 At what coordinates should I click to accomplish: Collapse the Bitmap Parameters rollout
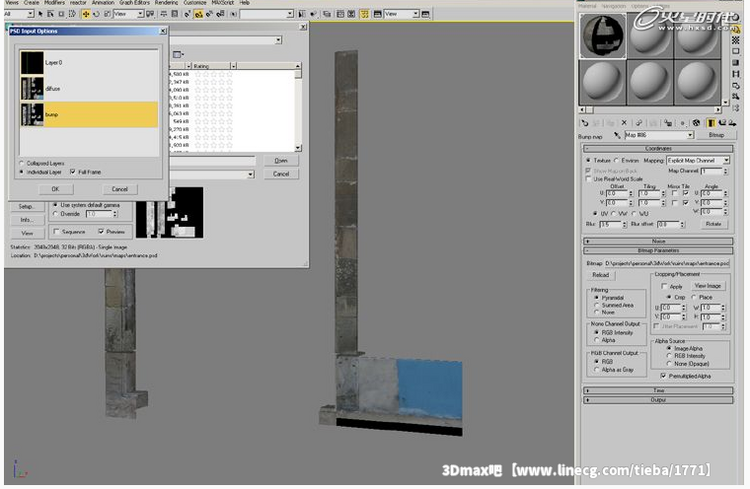658,251
